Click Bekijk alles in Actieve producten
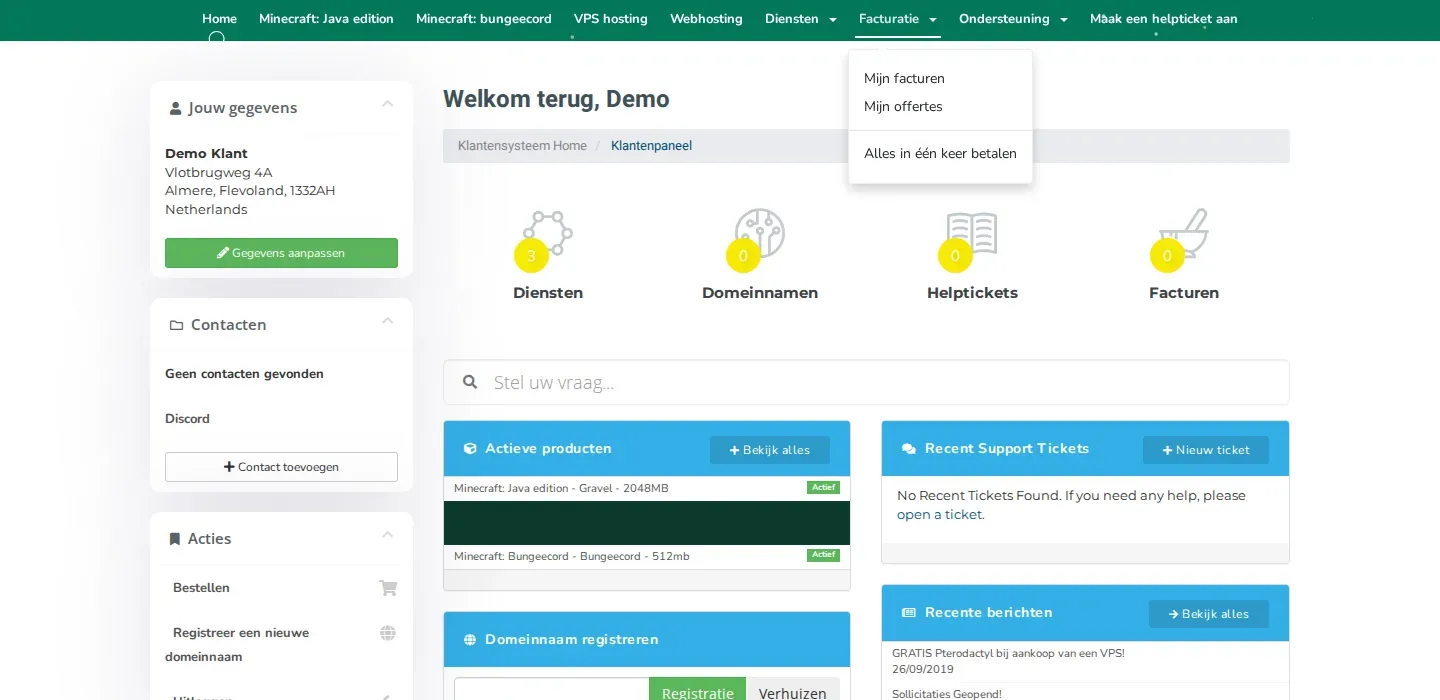This screenshot has width=1440, height=700. click(770, 450)
